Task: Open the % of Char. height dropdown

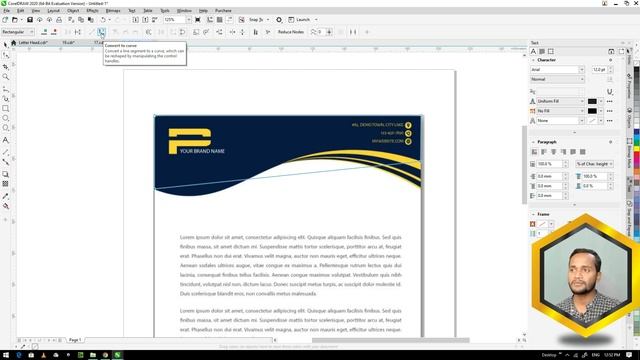Action: (x=594, y=164)
